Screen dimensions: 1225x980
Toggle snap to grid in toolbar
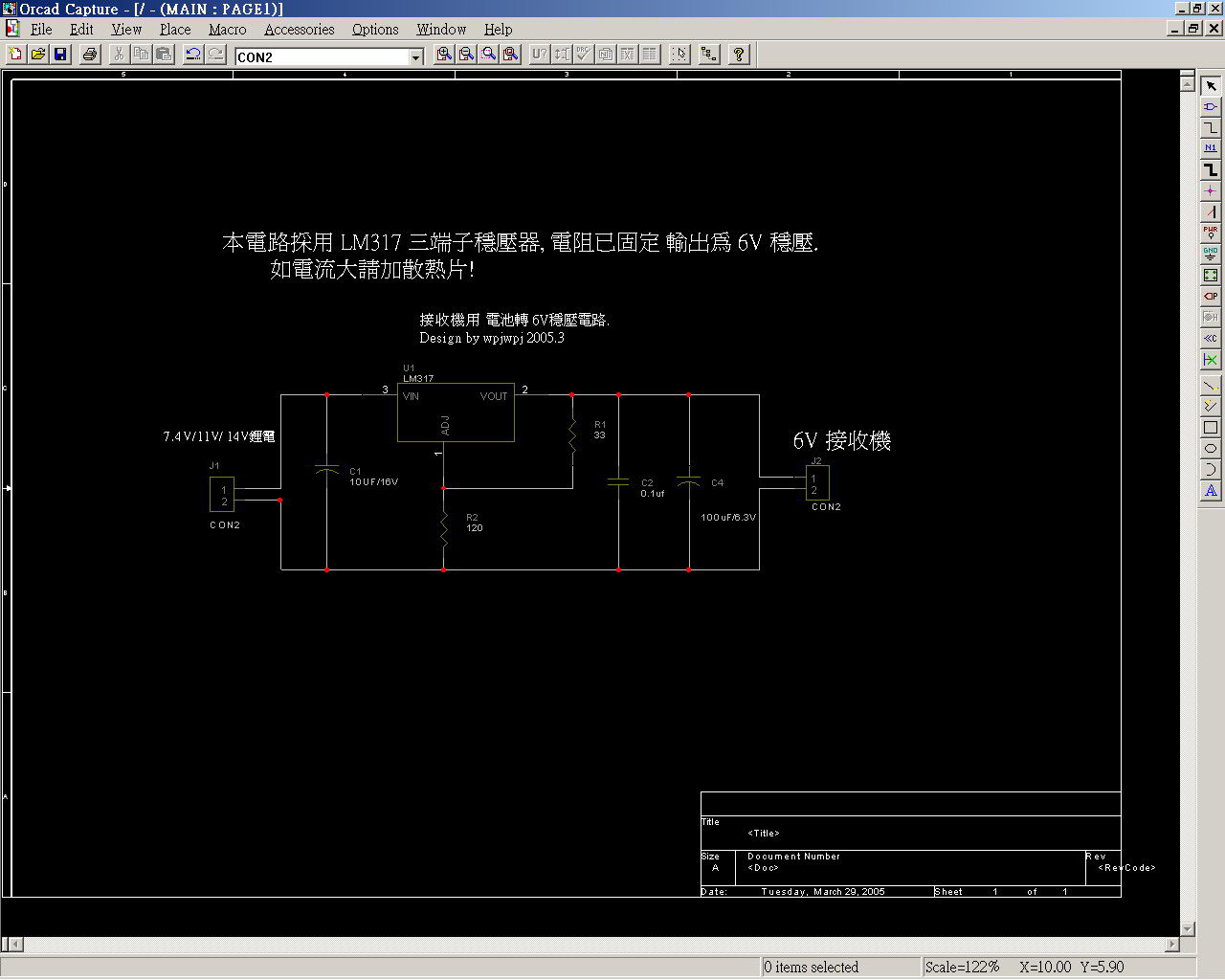[679, 55]
